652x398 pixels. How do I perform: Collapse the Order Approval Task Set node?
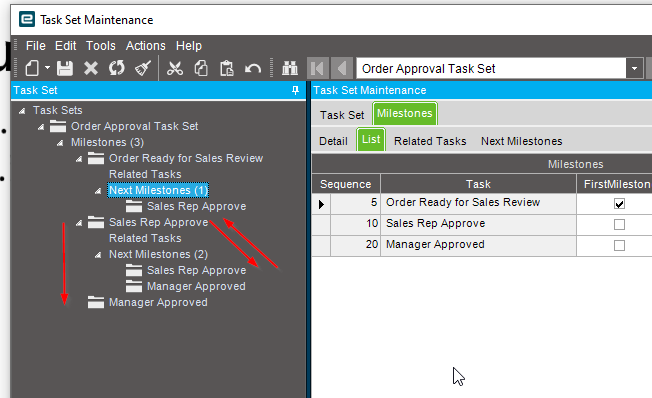(41, 127)
